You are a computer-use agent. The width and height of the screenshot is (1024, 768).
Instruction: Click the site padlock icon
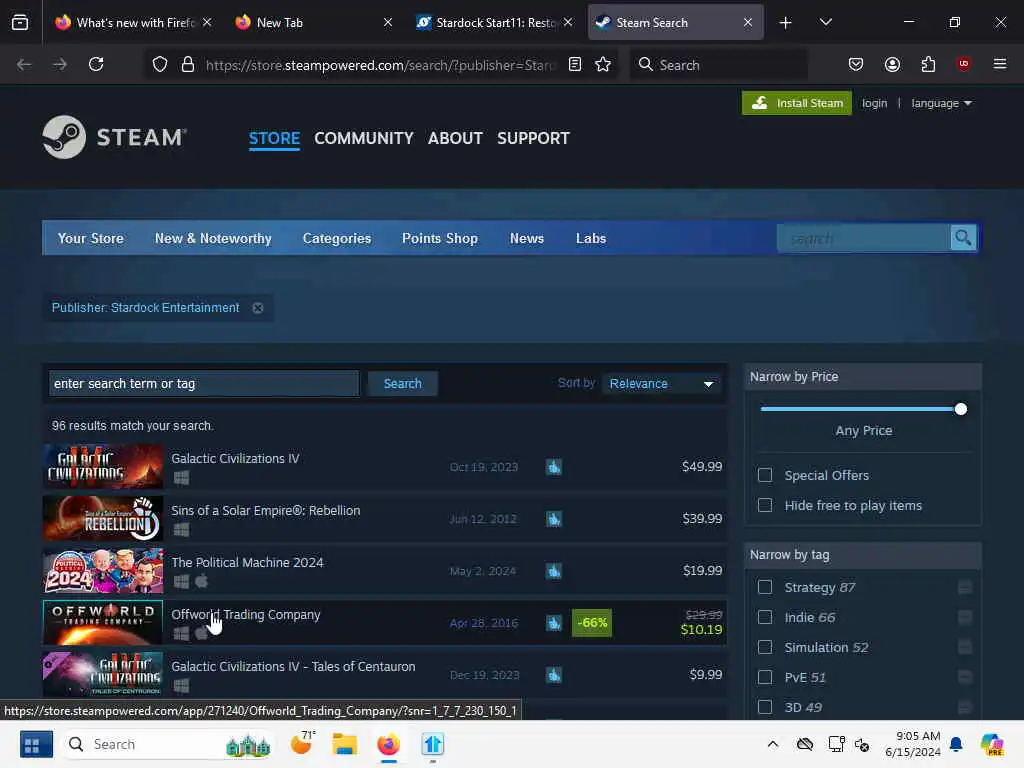point(188,64)
